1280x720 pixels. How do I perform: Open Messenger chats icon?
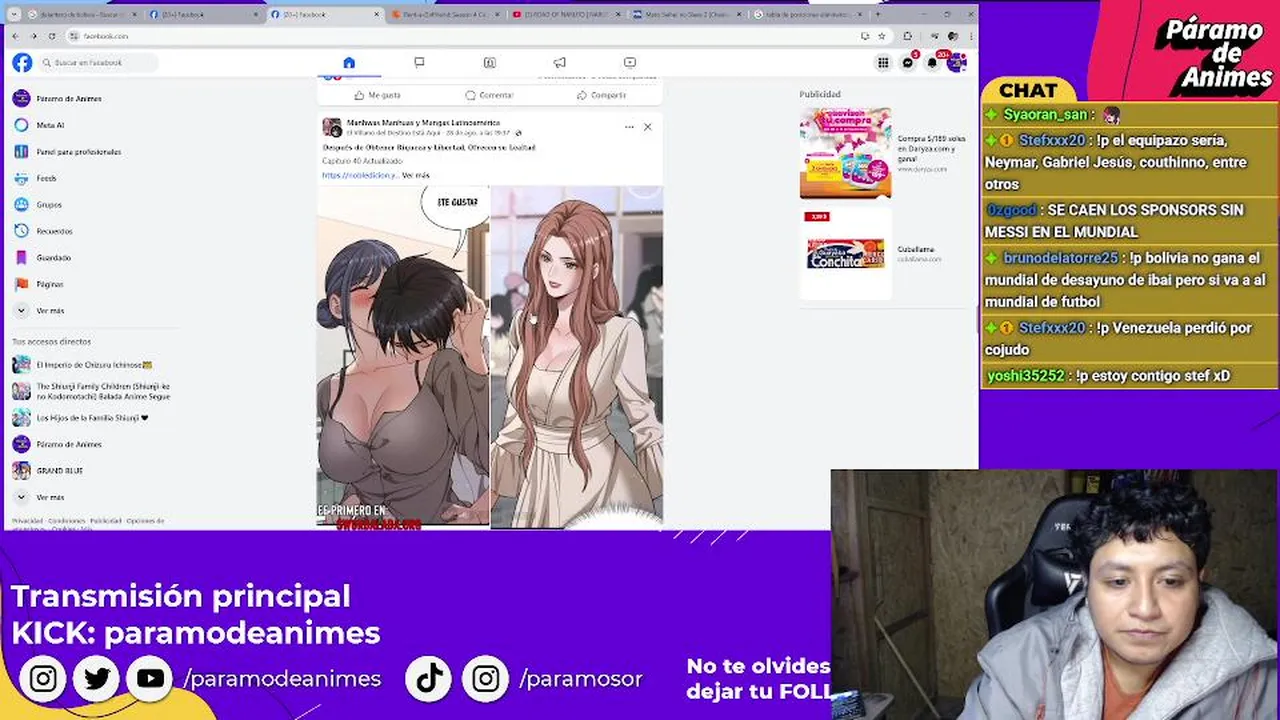click(x=908, y=63)
